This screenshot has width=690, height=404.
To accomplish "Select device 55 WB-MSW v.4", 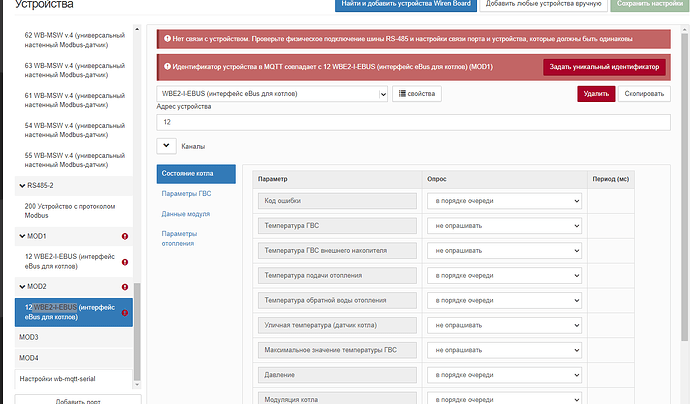I will coord(74,160).
